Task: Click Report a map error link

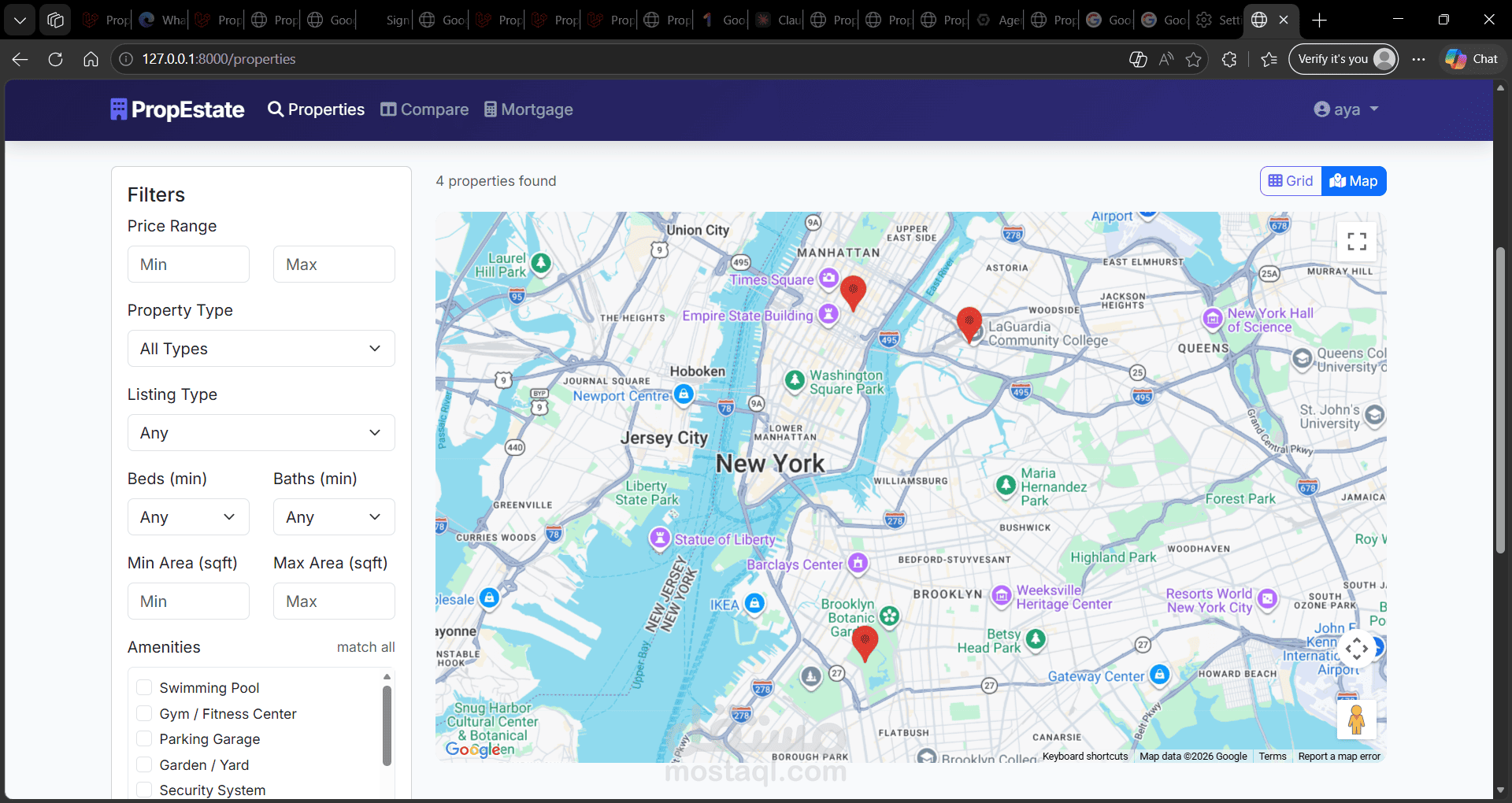Action: pos(1339,757)
